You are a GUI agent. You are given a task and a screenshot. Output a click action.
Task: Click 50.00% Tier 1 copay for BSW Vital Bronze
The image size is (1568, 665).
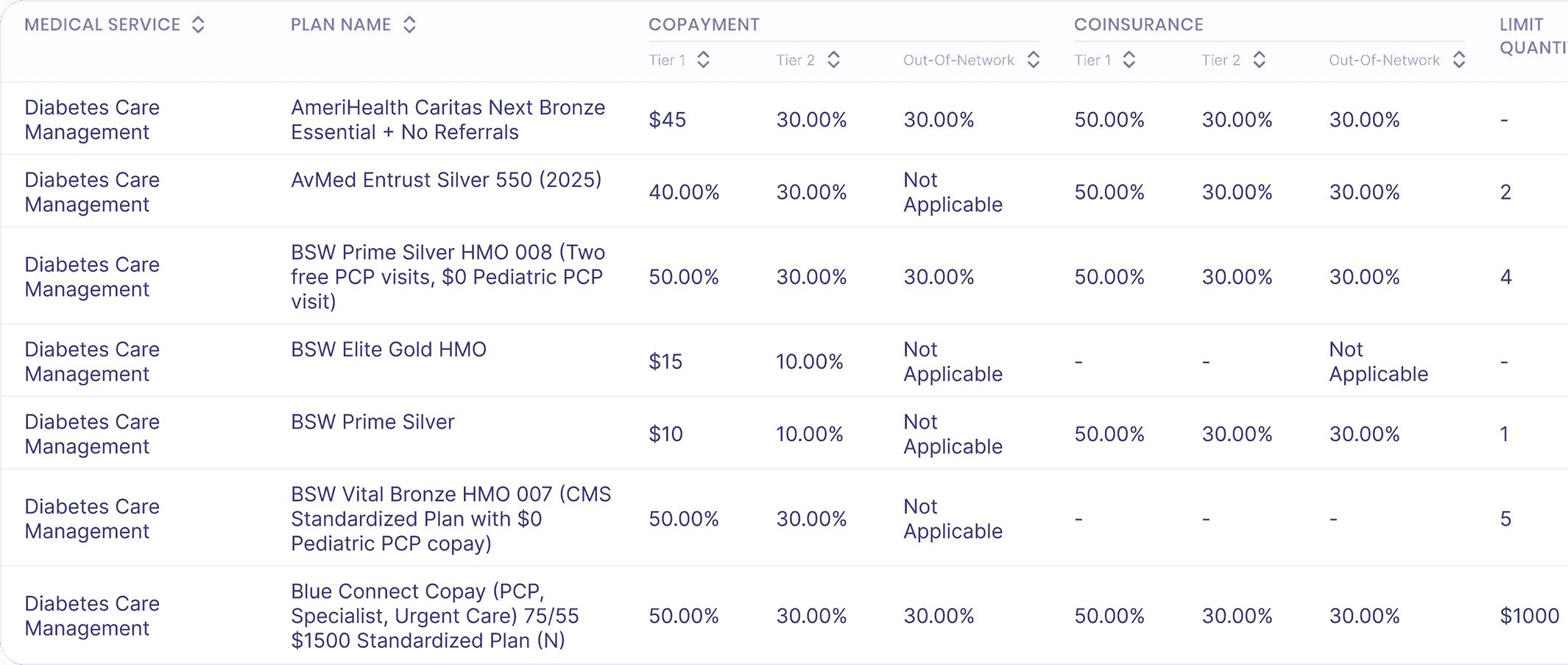click(684, 518)
